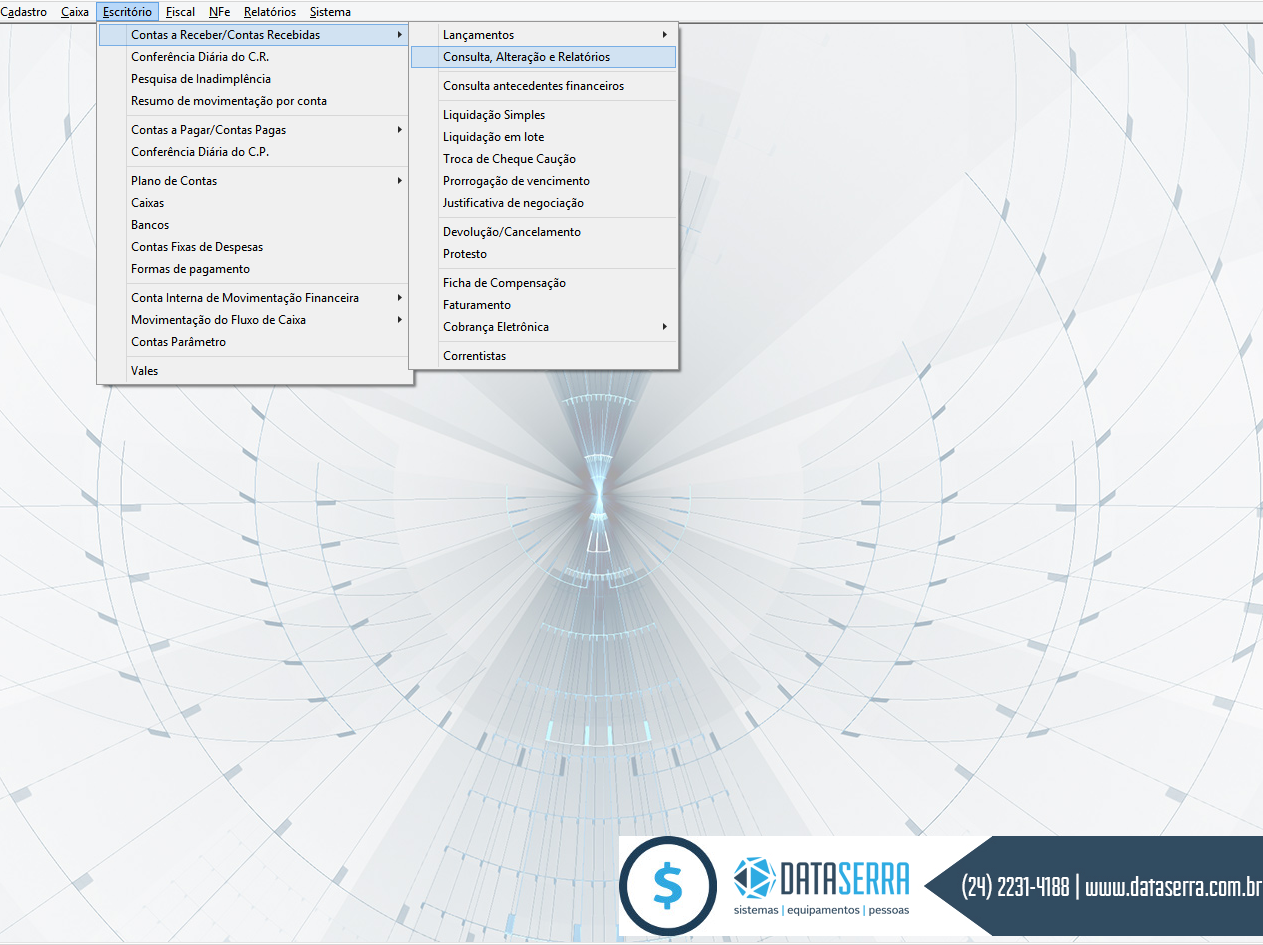This screenshot has height=945, width=1263.
Task: Open Pesquisa de Inadimplência
Action: (x=255, y=79)
